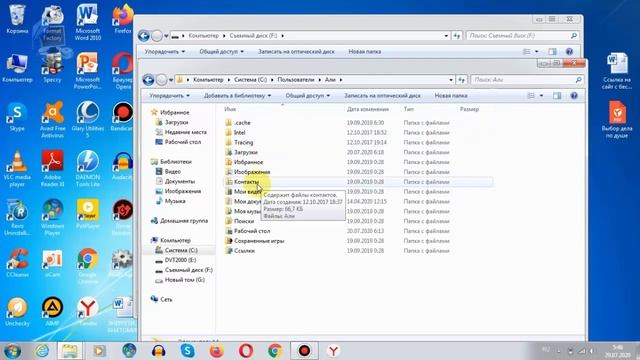The width and height of the screenshot is (640, 360).
Task: Open Avast Free Antivirus desktop icon
Action: (x=52, y=119)
